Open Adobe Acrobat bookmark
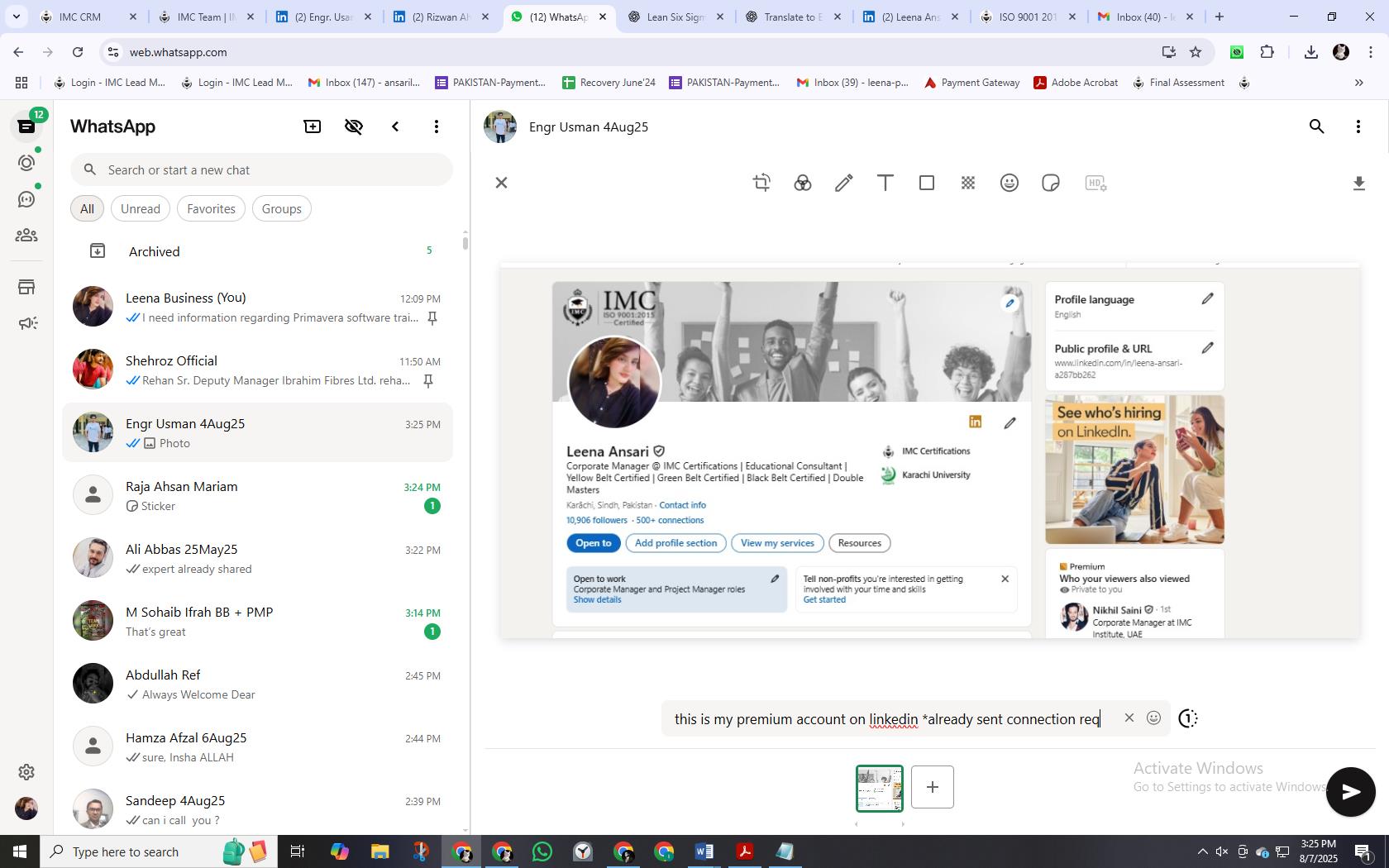The width and height of the screenshot is (1389, 868). pos(1076,83)
